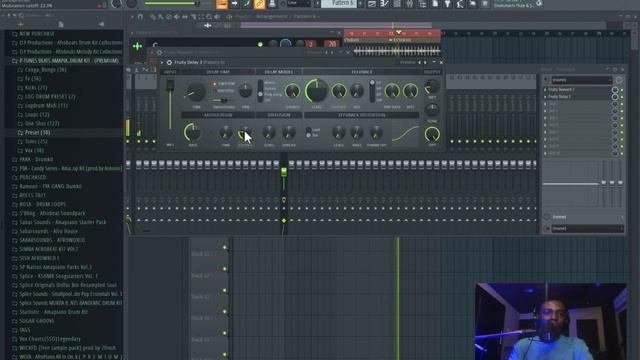Open the Channel rack view icon
The width and height of the screenshot is (640, 360).
point(397,4)
